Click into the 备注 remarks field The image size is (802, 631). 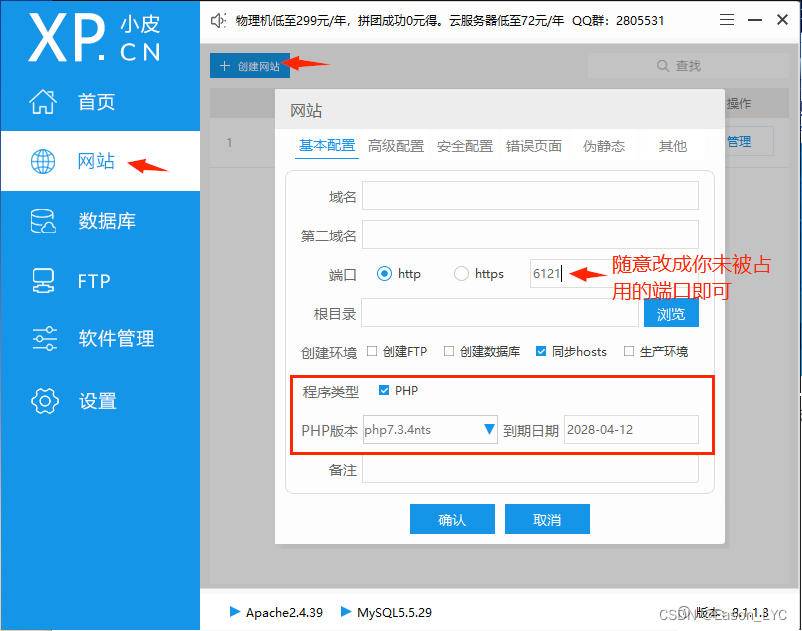coord(530,469)
